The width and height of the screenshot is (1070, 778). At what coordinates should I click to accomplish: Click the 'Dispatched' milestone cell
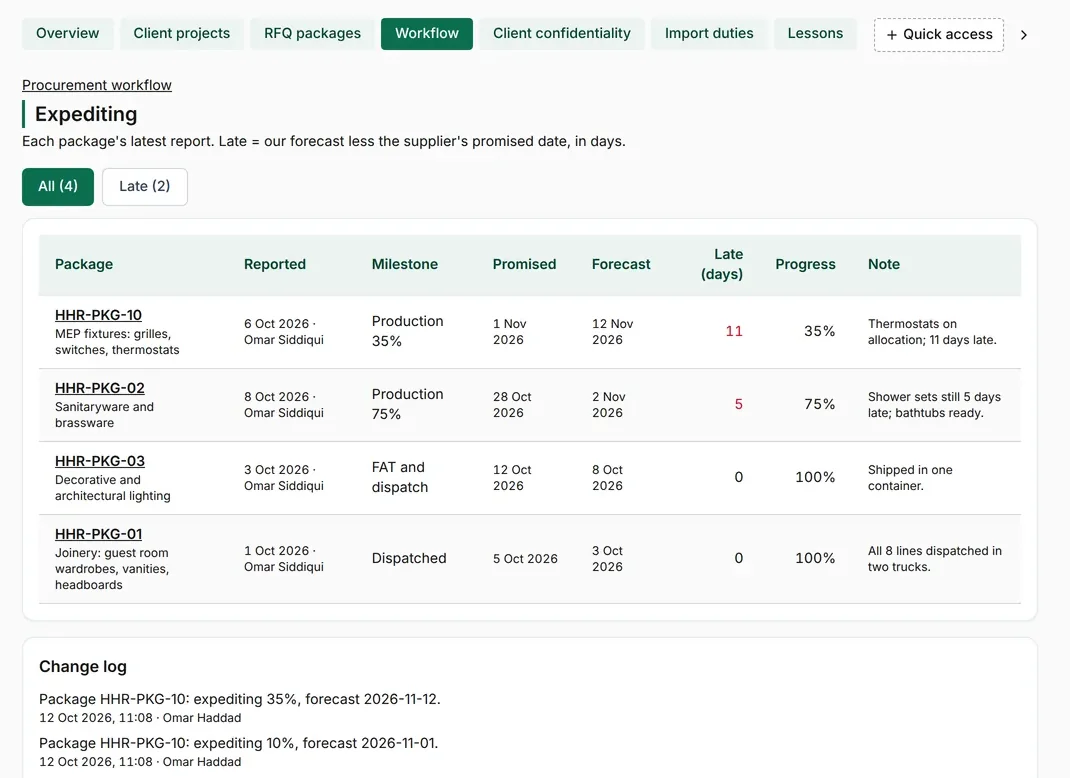point(409,558)
